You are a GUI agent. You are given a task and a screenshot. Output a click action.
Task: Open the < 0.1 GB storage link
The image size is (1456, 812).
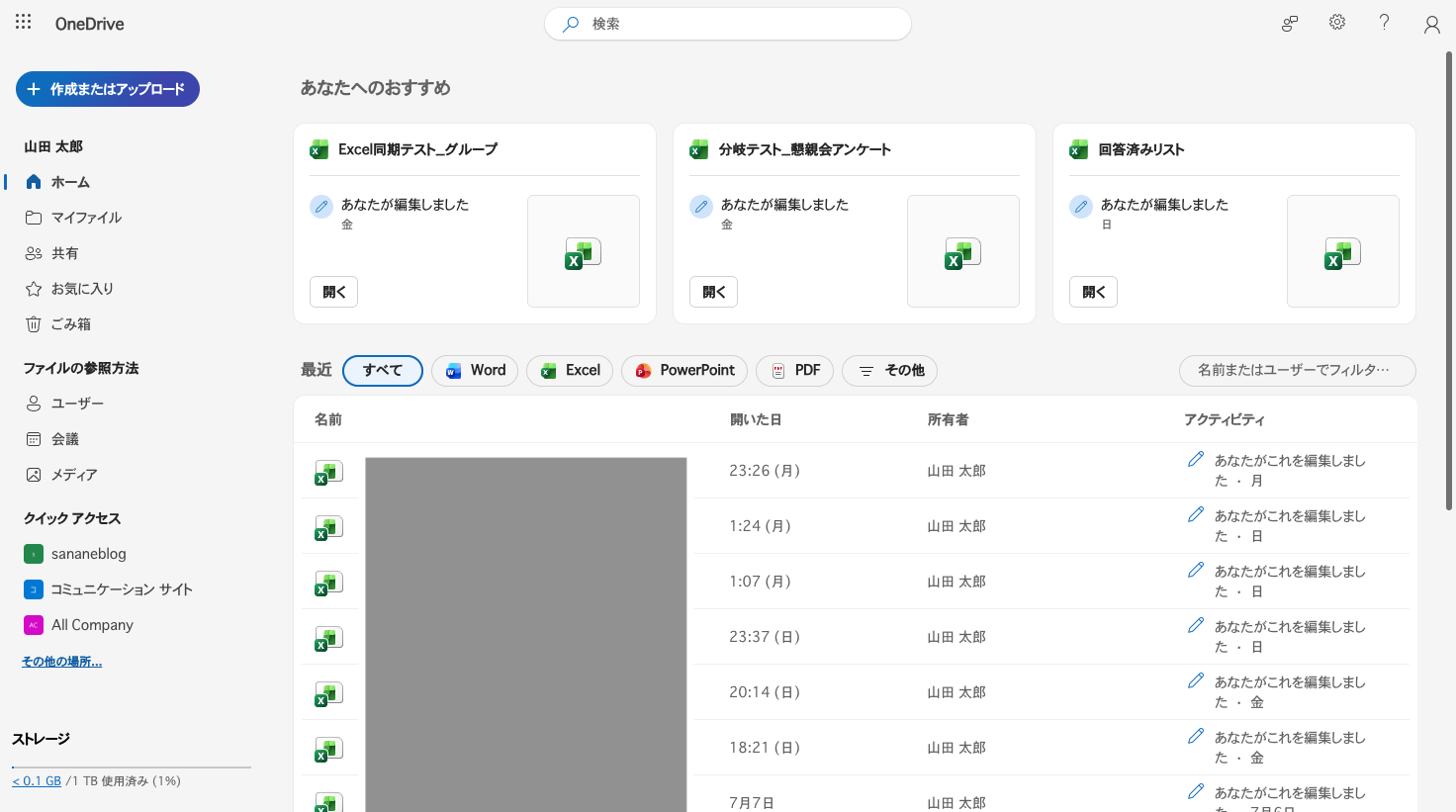point(37,781)
